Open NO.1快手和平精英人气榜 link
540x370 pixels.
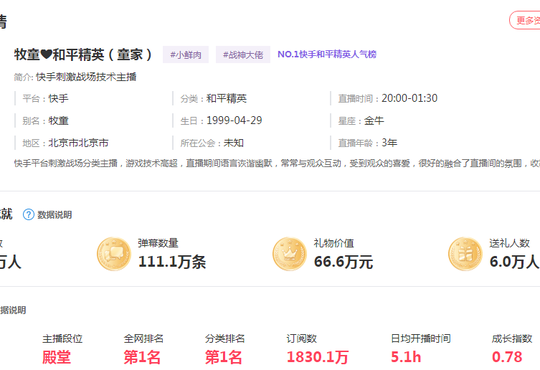click(x=327, y=54)
